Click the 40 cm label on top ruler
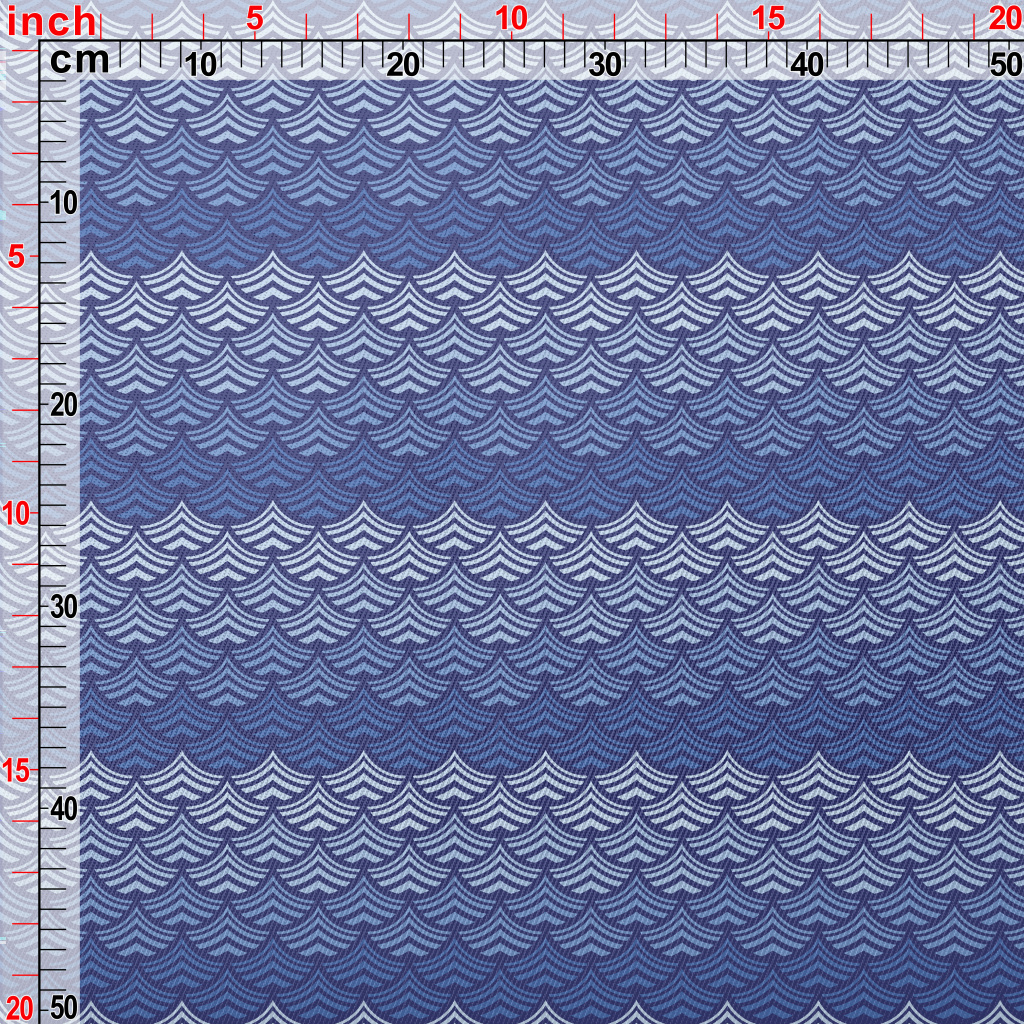 click(807, 65)
